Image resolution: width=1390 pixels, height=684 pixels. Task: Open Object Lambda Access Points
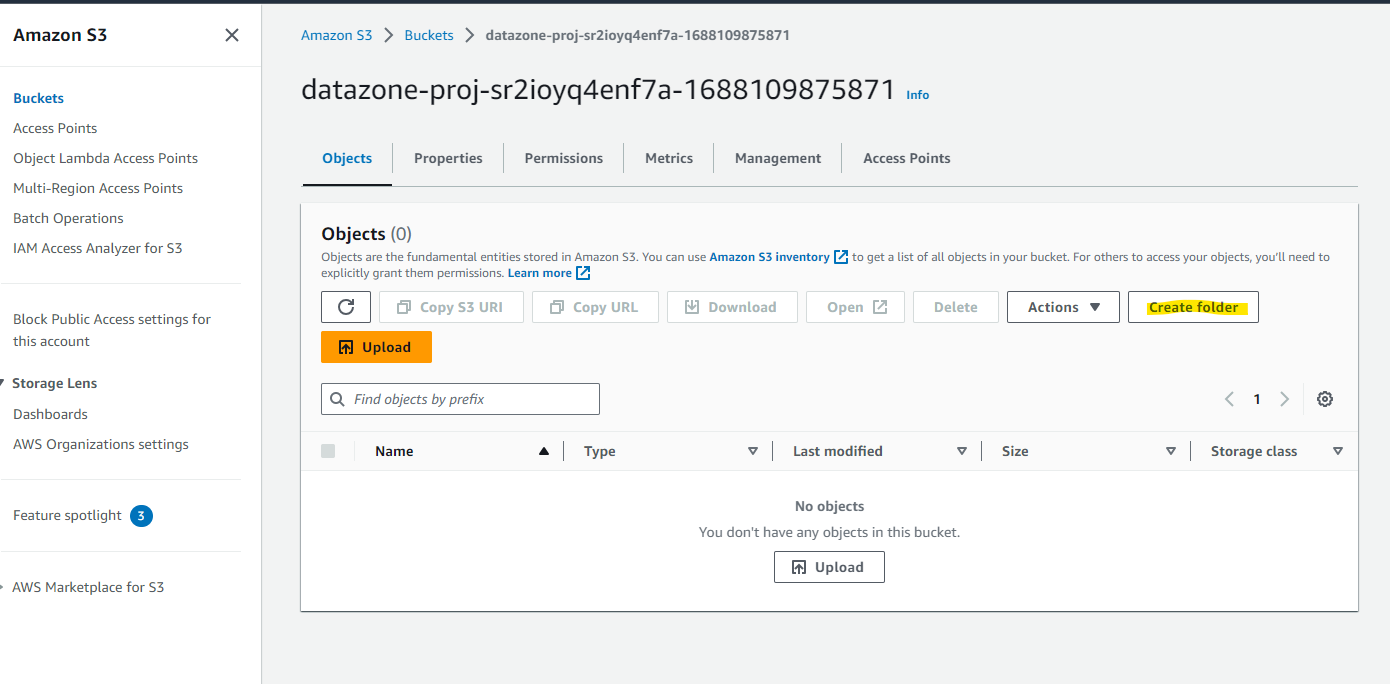click(x=105, y=158)
